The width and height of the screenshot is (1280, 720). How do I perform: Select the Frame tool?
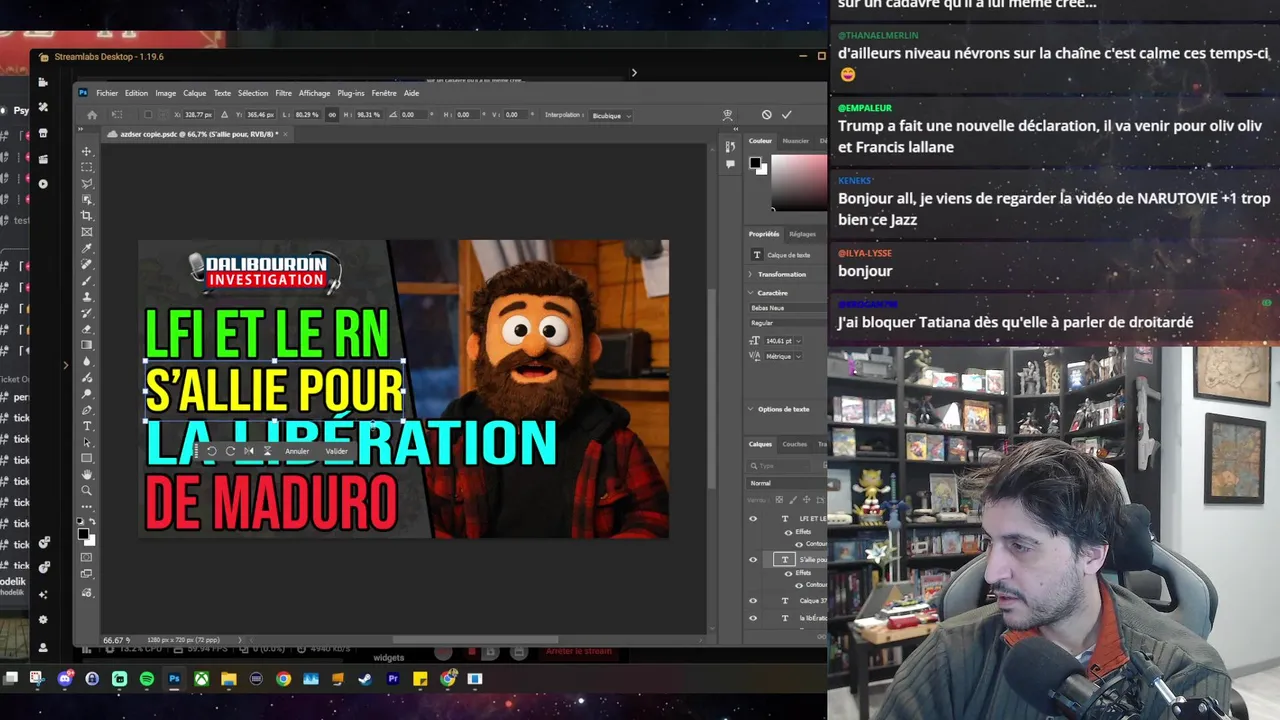coord(87,232)
